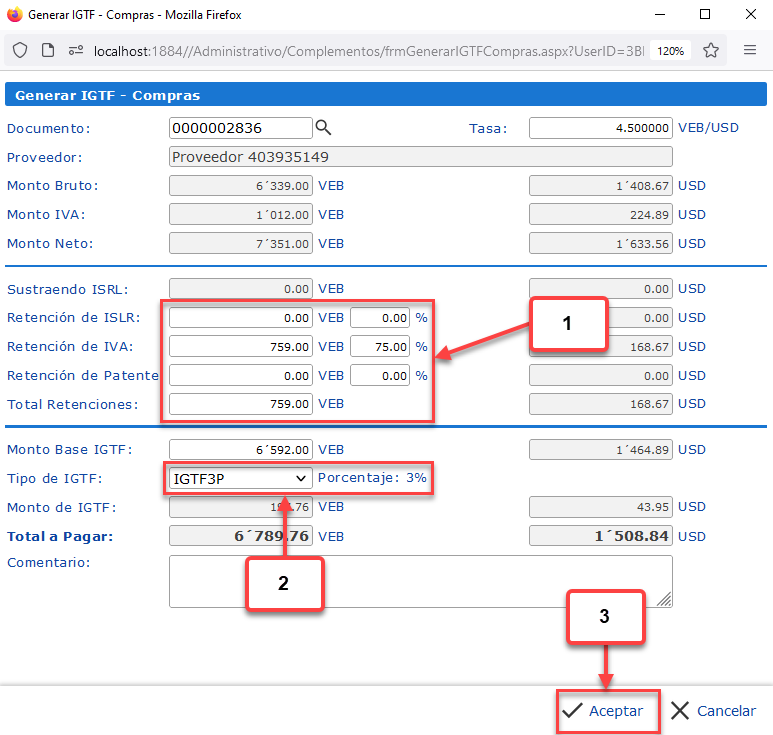Click the 120% zoom level badge
Viewport: 773px width, 735px height.
click(671, 51)
